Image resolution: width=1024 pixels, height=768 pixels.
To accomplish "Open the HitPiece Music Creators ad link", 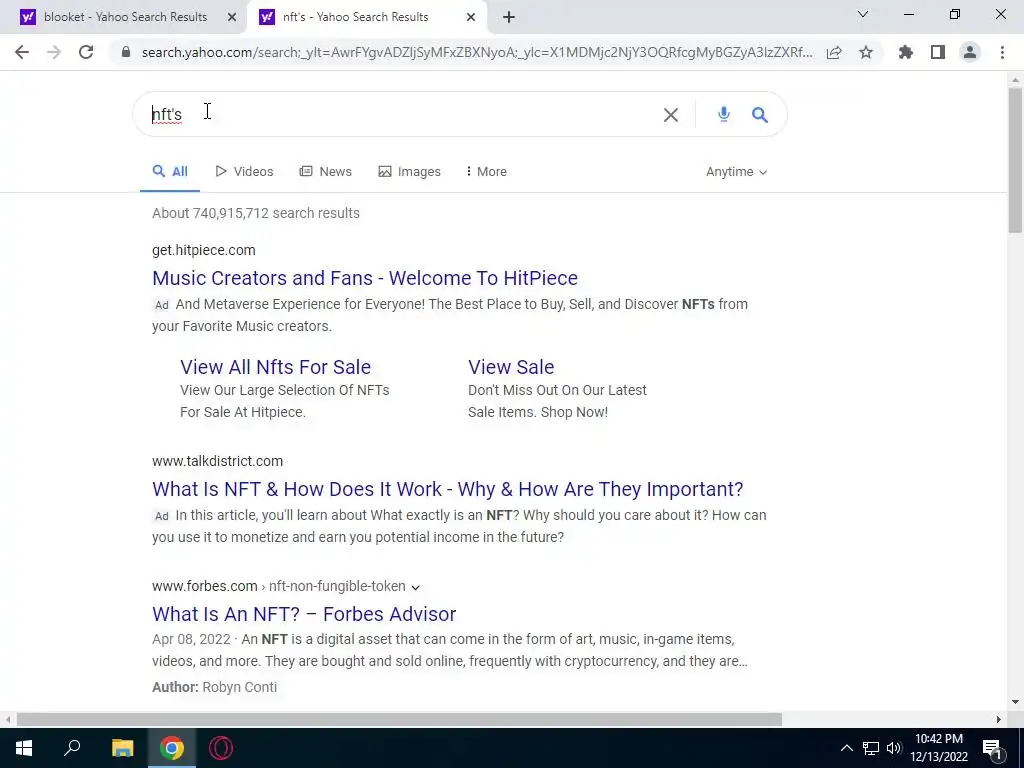I will coord(365,278).
